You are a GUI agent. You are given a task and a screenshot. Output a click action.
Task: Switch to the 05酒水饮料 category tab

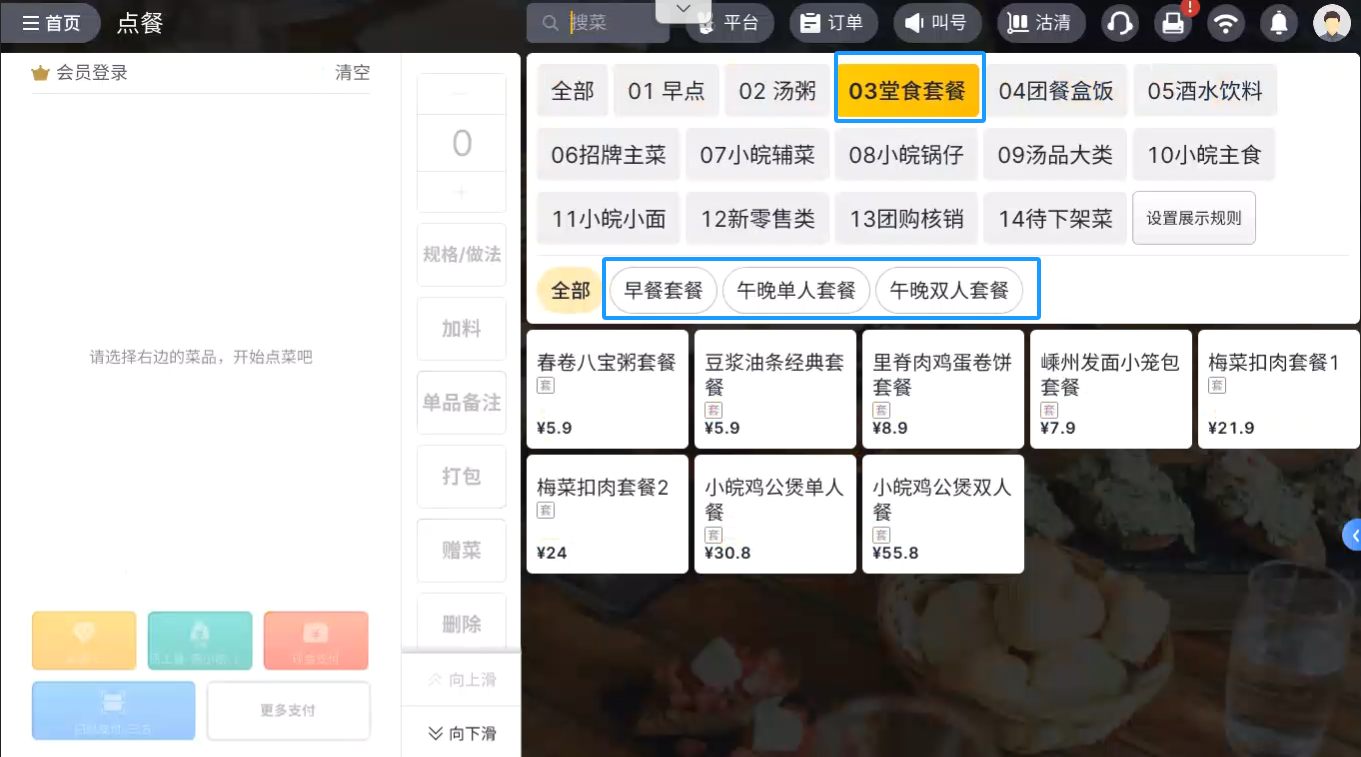pos(1204,91)
